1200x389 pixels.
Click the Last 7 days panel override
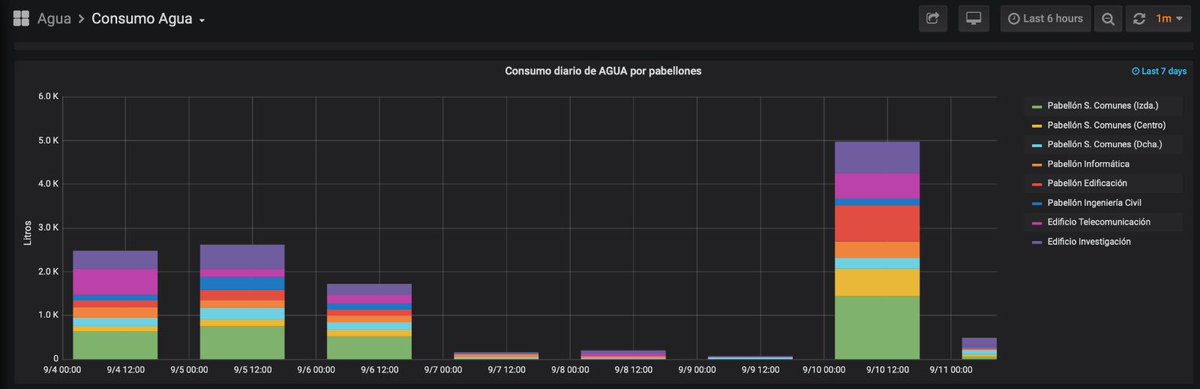[1159, 71]
